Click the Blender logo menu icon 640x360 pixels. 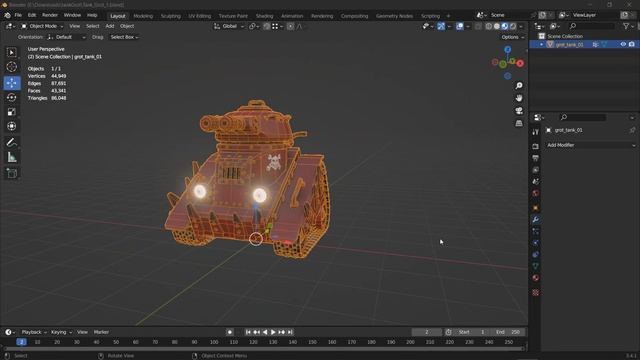(x=7, y=15)
